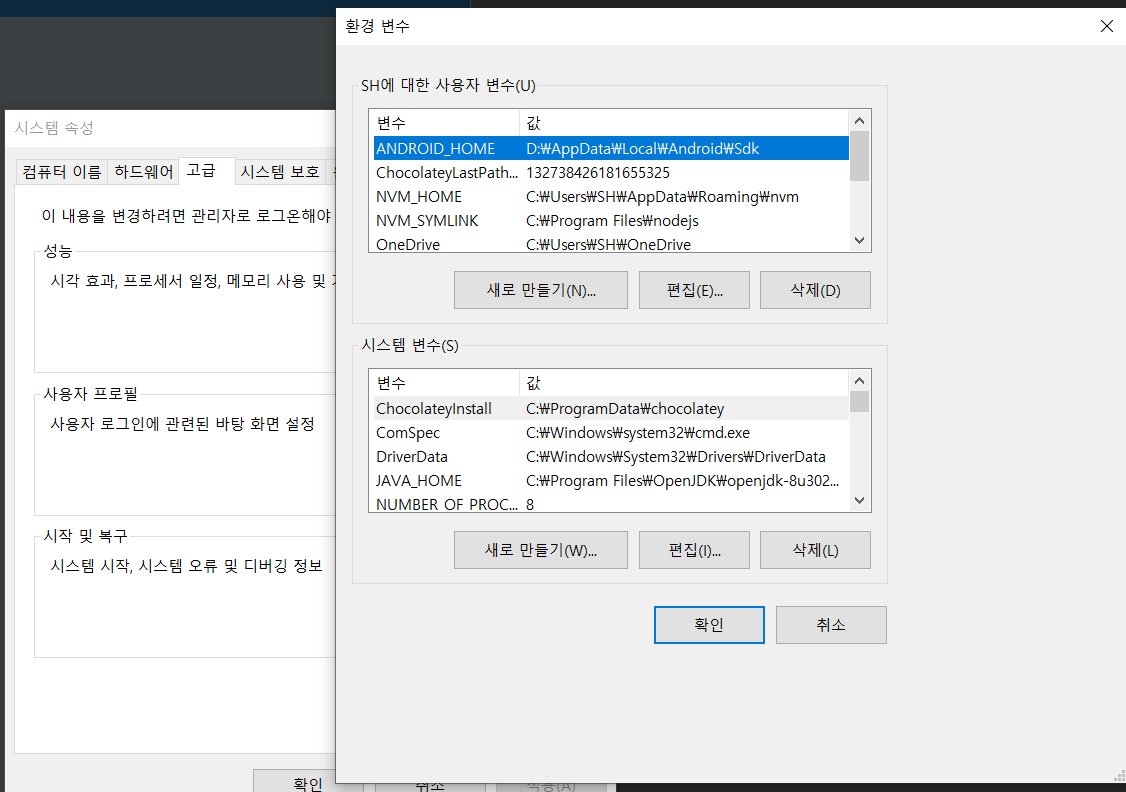Click the user variables 값 column header

click(684, 123)
